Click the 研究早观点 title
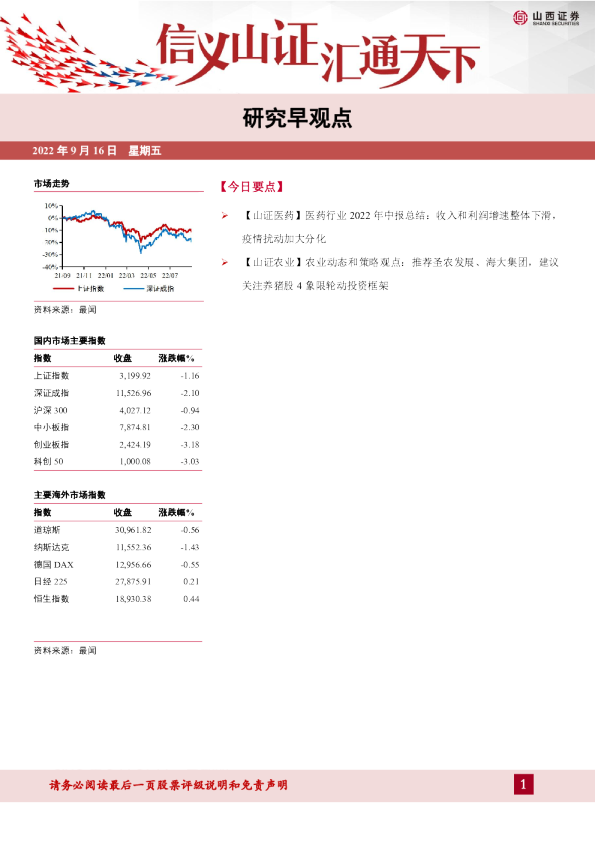 (297, 118)
